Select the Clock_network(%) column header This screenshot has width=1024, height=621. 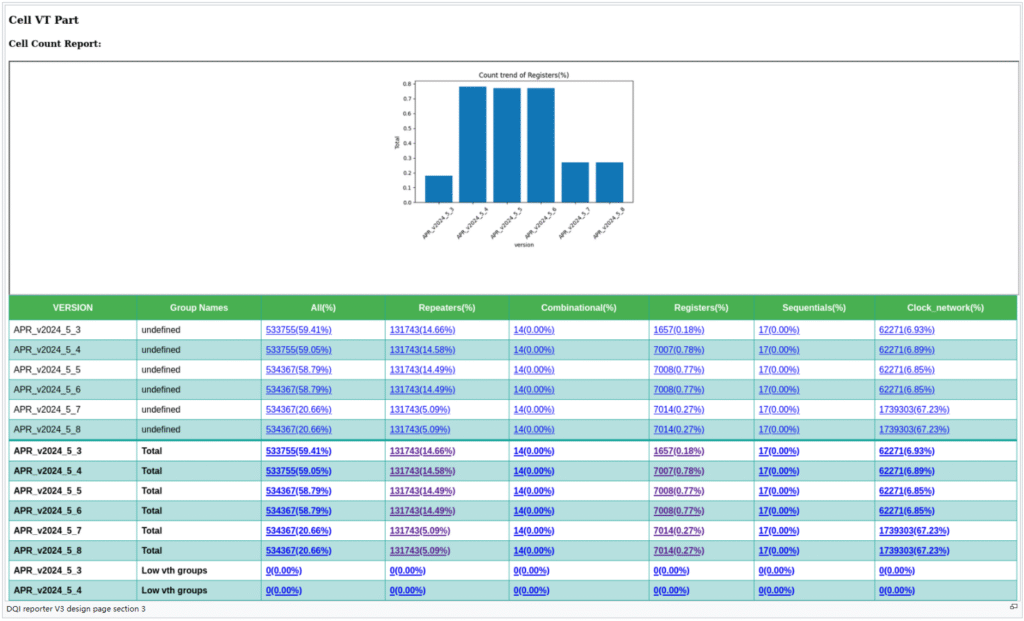point(945,308)
